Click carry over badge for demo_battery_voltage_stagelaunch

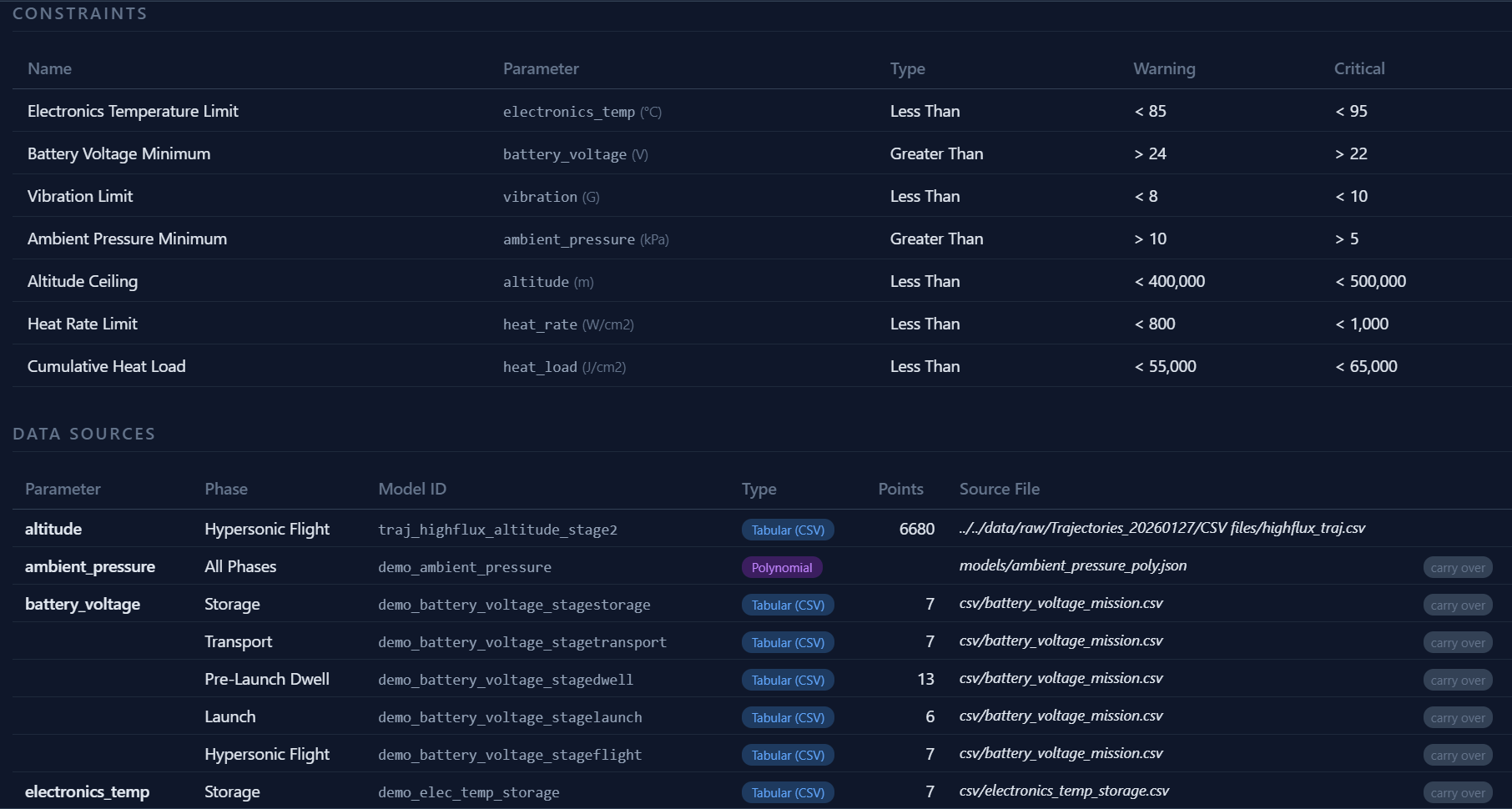pyautogui.click(x=1457, y=718)
